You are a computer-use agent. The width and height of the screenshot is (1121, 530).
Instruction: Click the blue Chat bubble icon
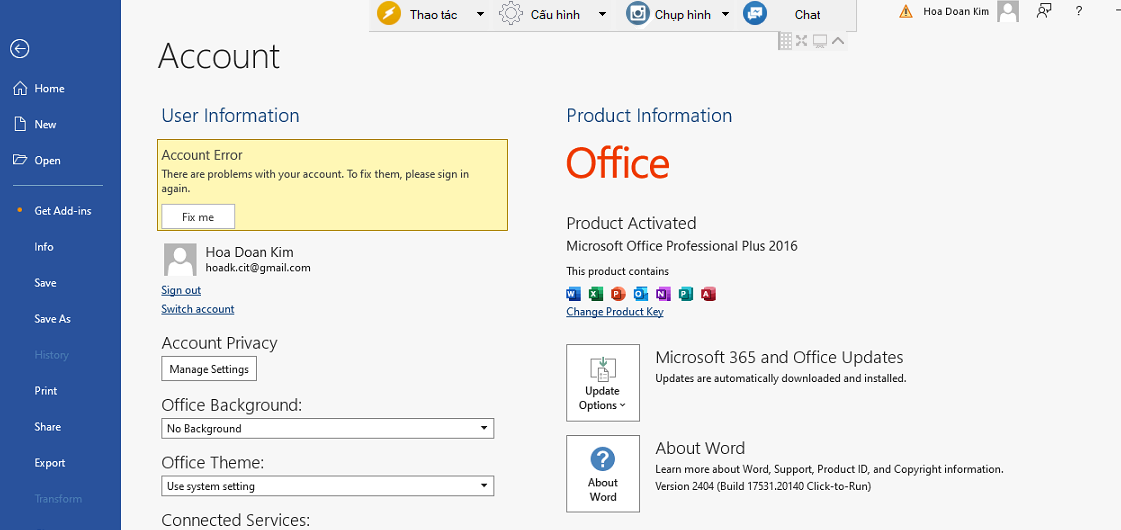755,14
